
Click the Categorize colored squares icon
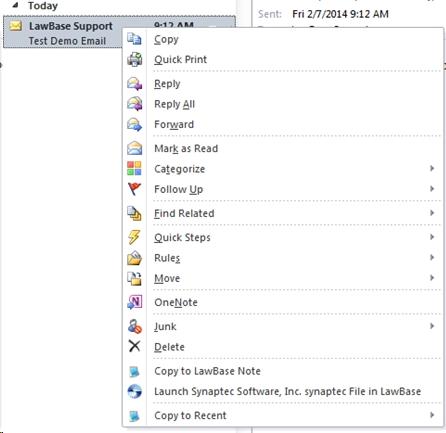[134, 169]
